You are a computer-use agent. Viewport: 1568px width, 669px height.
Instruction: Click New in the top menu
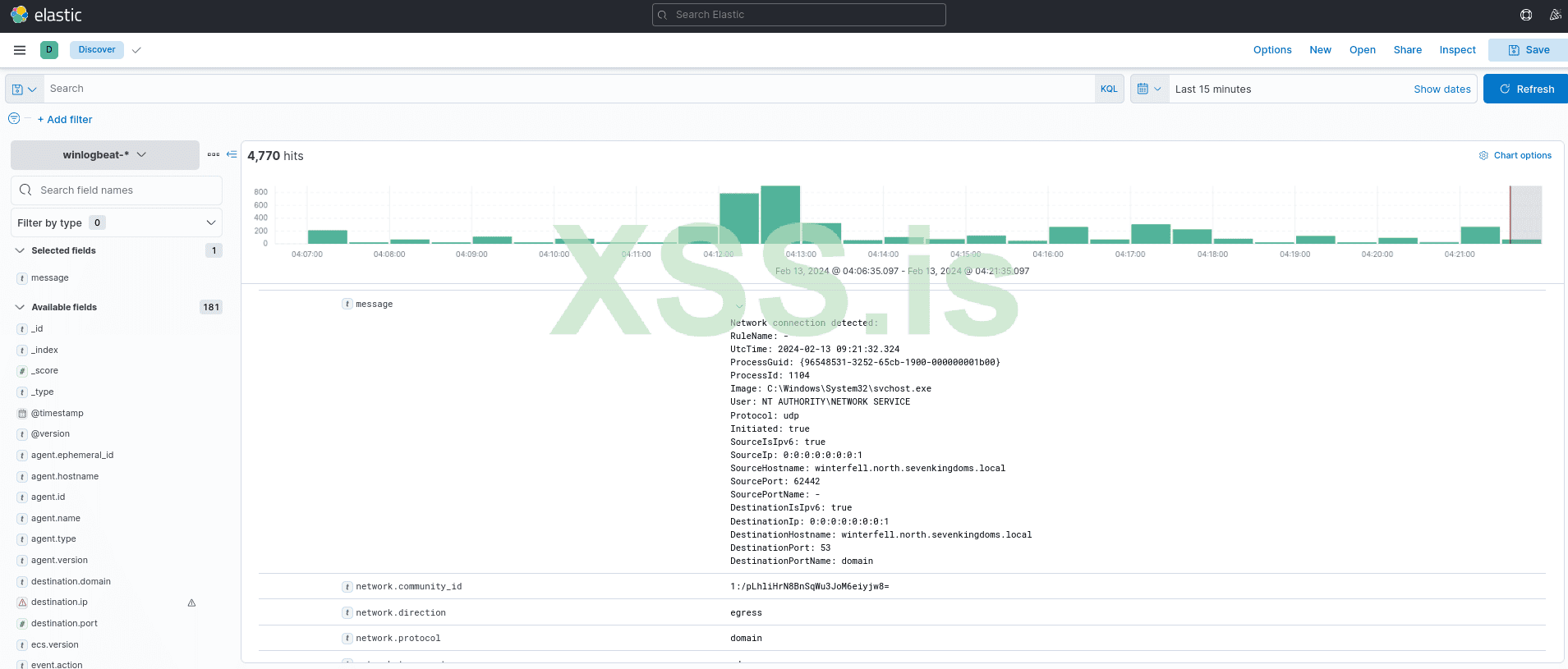pyautogui.click(x=1320, y=50)
